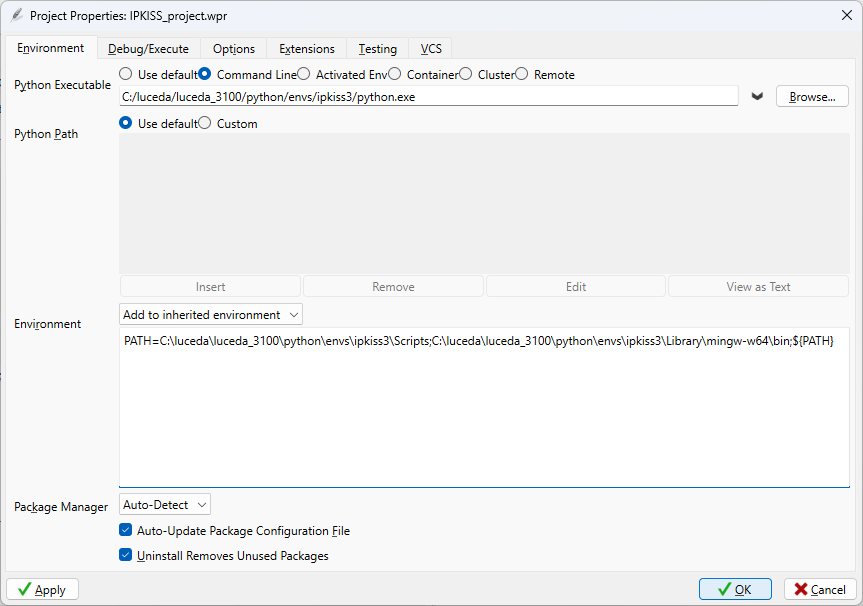The width and height of the screenshot is (863, 606).
Task: Select the Container executable option
Action: 395,74
